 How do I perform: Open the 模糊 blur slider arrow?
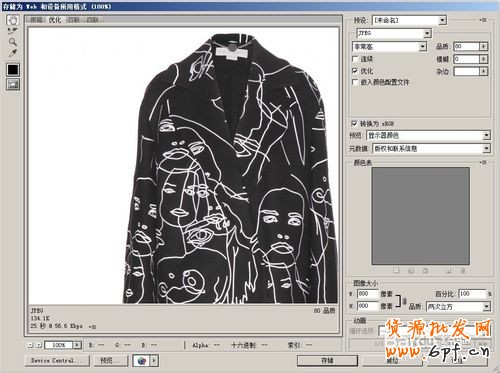484,59
